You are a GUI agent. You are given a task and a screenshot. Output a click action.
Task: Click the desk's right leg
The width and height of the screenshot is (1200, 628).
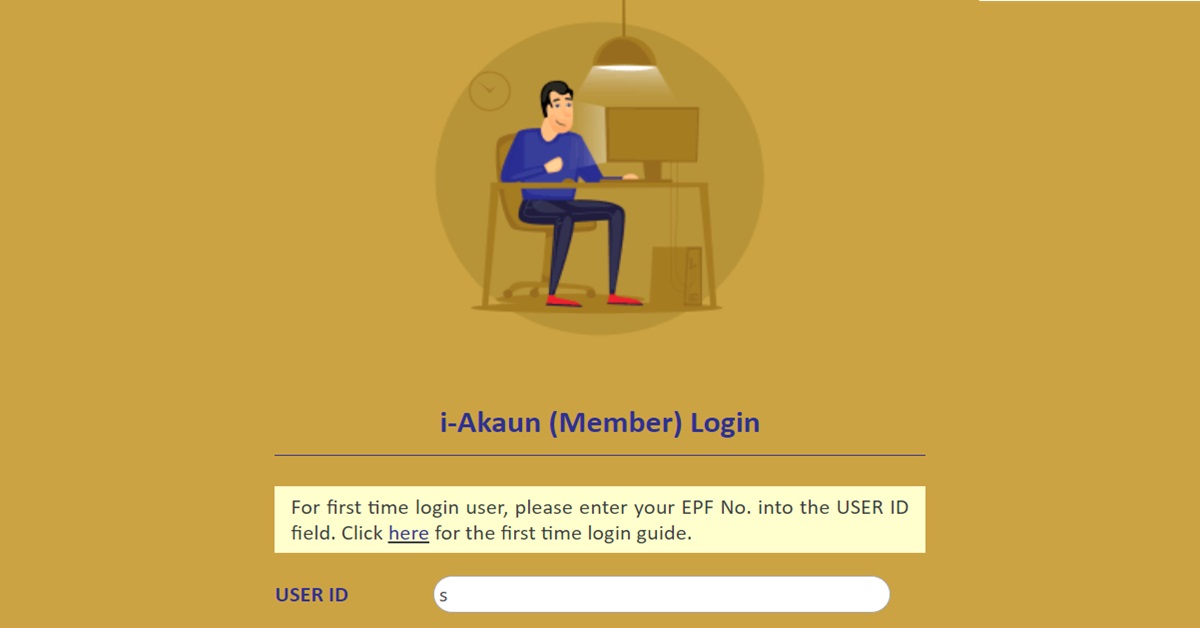click(x=709, y=245)
